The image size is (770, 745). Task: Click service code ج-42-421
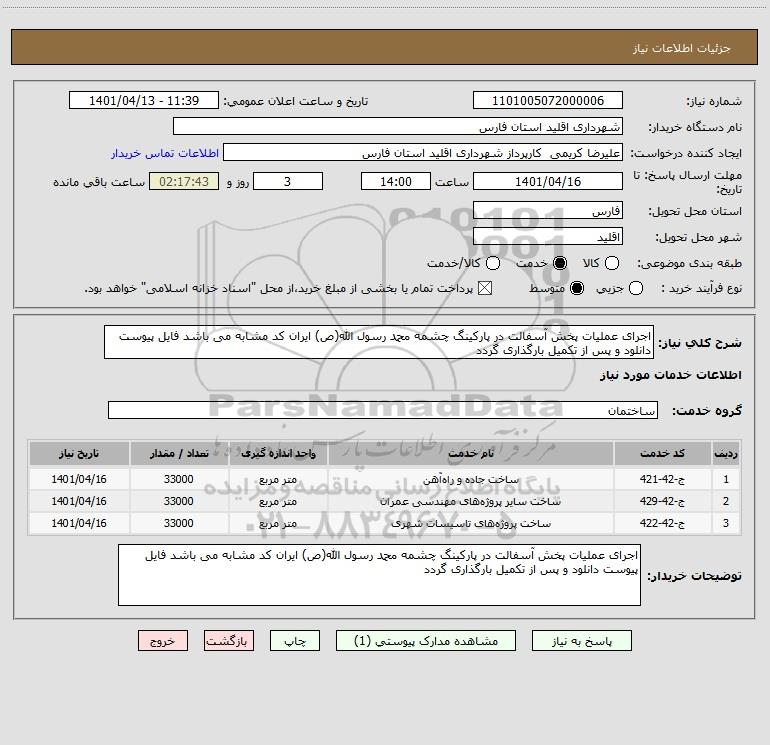point(662,479)
